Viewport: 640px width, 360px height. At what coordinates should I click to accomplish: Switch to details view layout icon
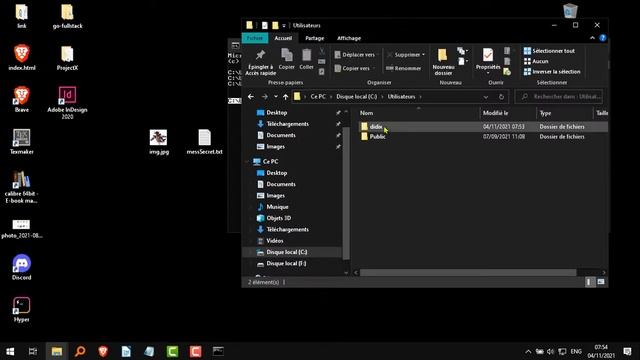(x=589, y=282)
